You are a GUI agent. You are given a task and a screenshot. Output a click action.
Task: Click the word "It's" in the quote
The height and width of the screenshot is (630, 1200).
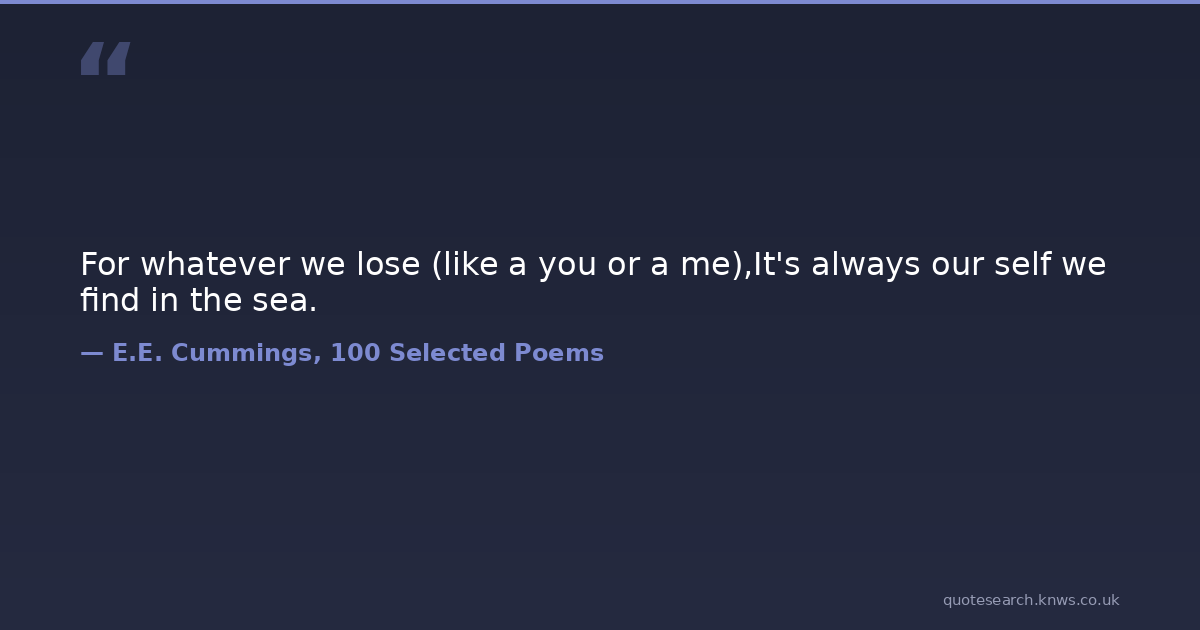[x=776, y=265]
